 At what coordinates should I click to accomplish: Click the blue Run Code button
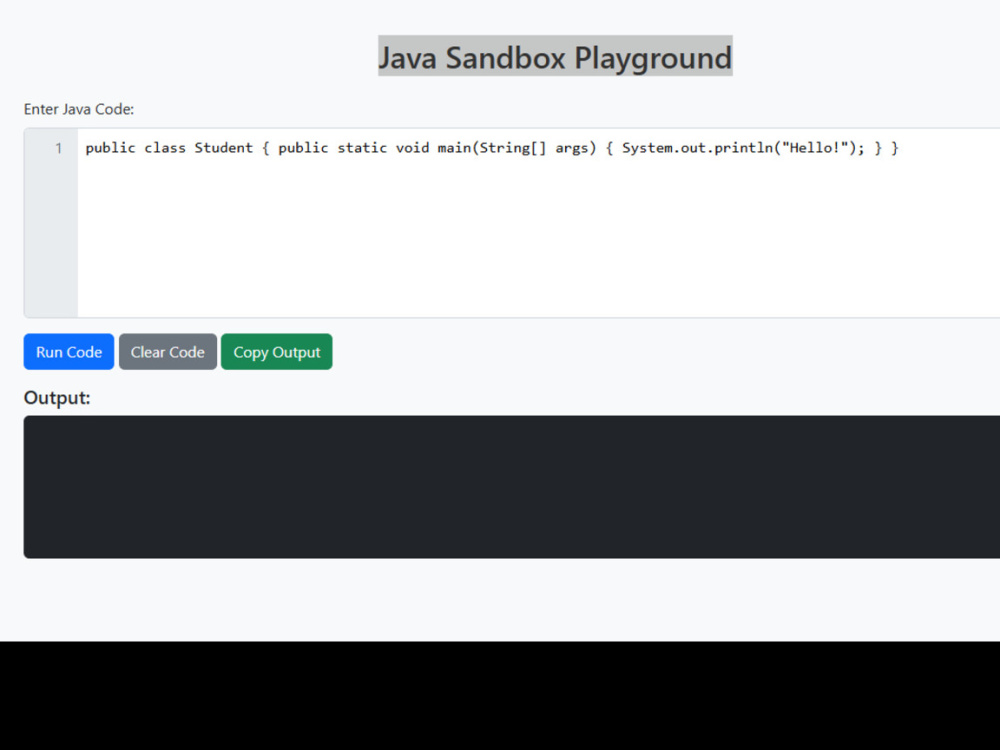(x=69, y=351)
